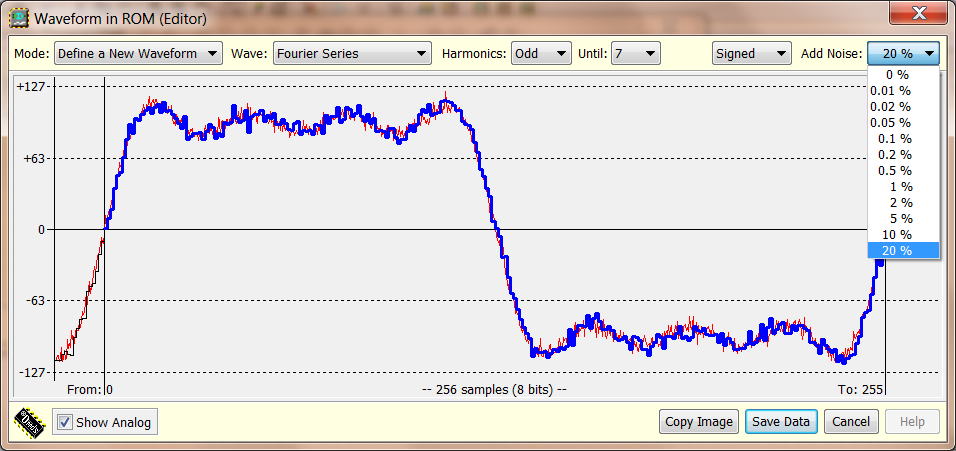Select highlighted 20 % noise option in list
The width and height of the screenshot is (956, 451).
tap(904, 250)
